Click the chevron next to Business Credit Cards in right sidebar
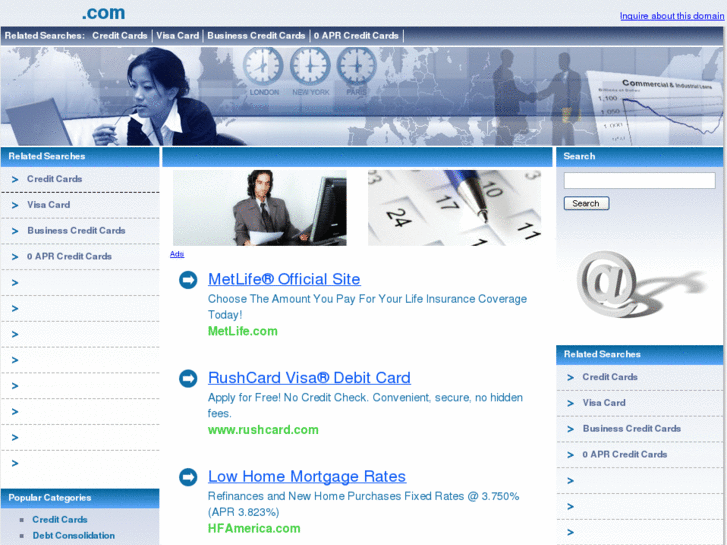Screen dimensions: 727x545 (x=570, y=429)
